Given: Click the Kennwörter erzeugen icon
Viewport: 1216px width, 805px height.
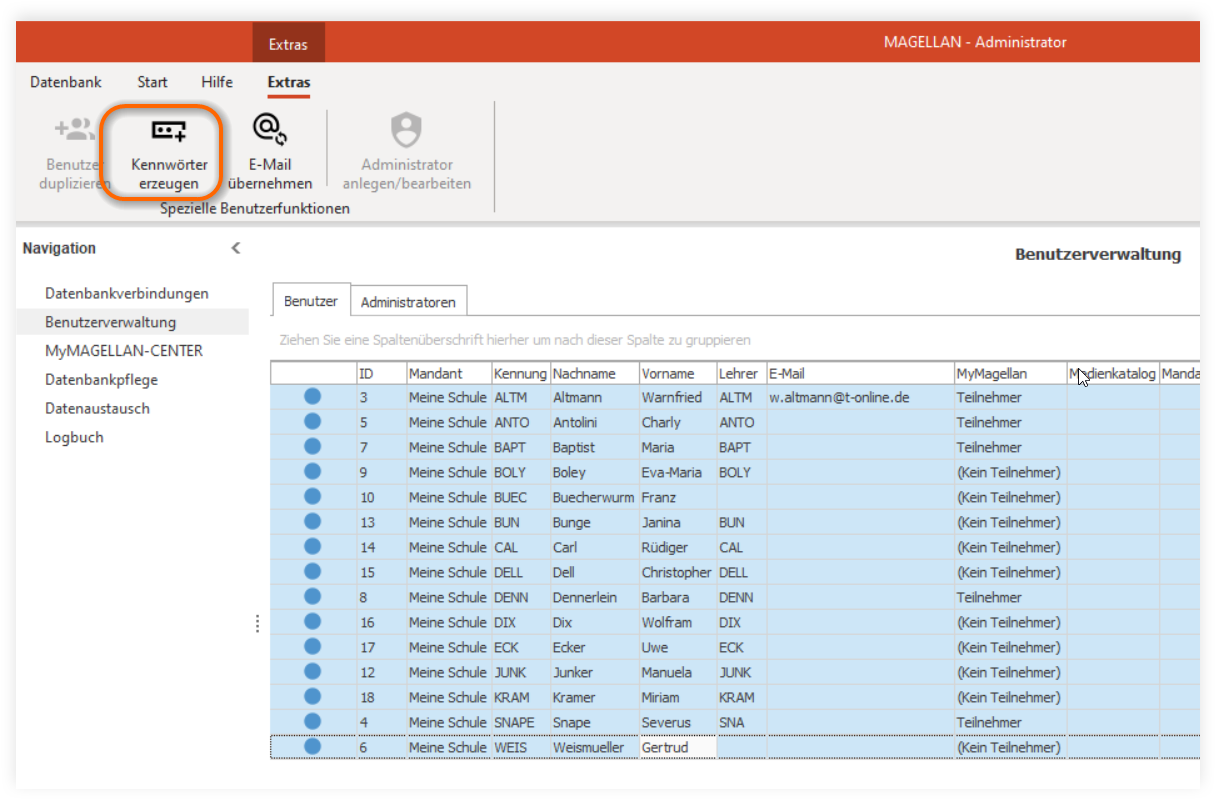Looking at the screenshot, I should pos(168,130).
